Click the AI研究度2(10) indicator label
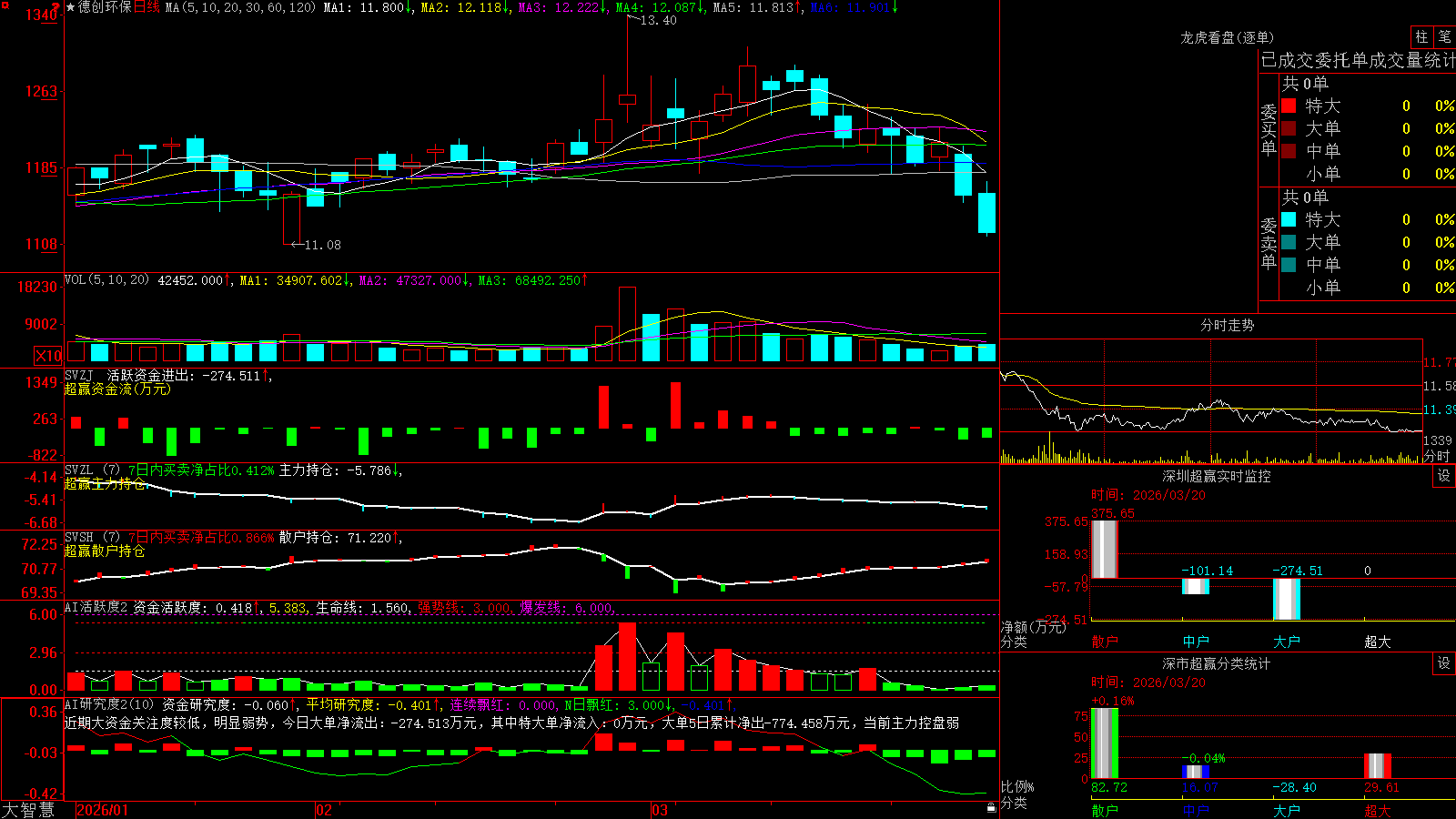 click(x=109, y=704)
